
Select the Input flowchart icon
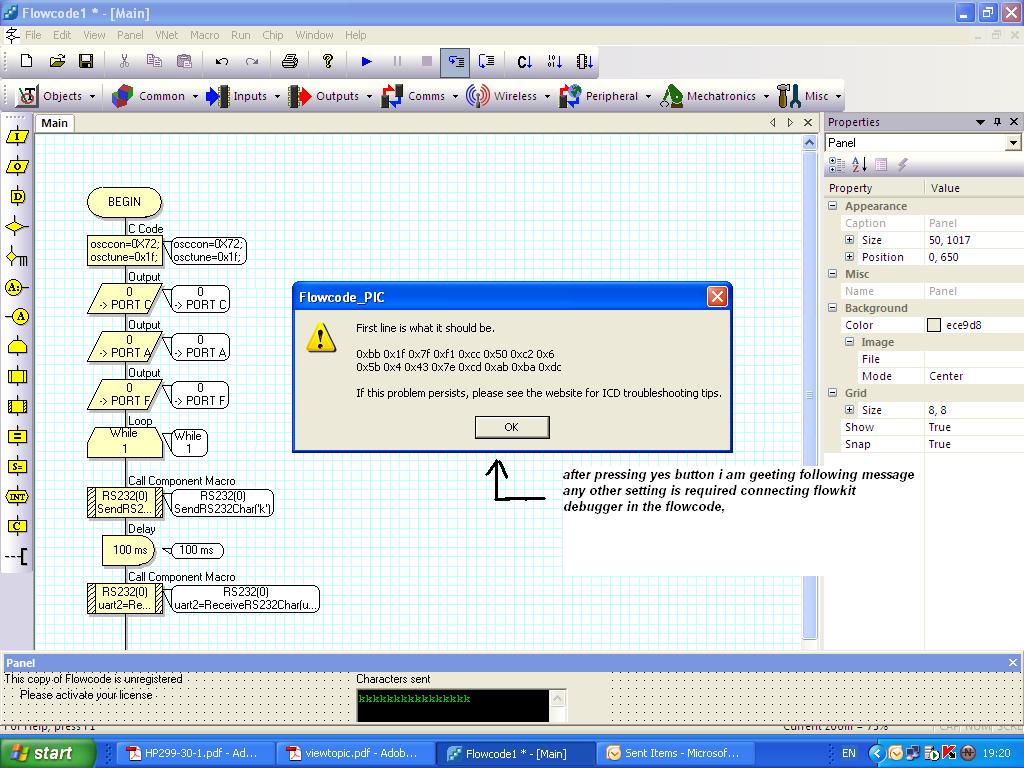point(17,136)
